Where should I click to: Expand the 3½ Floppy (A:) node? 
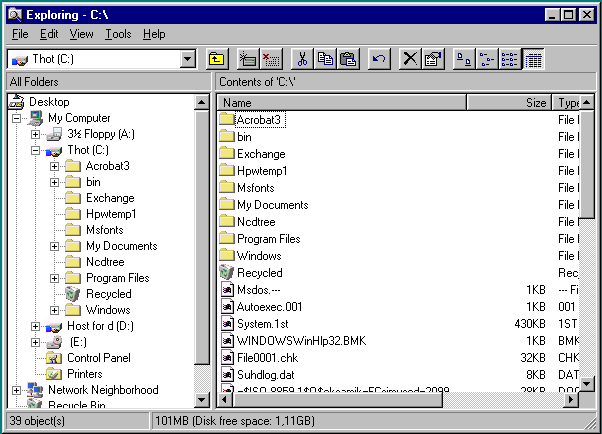pos(35,134)
